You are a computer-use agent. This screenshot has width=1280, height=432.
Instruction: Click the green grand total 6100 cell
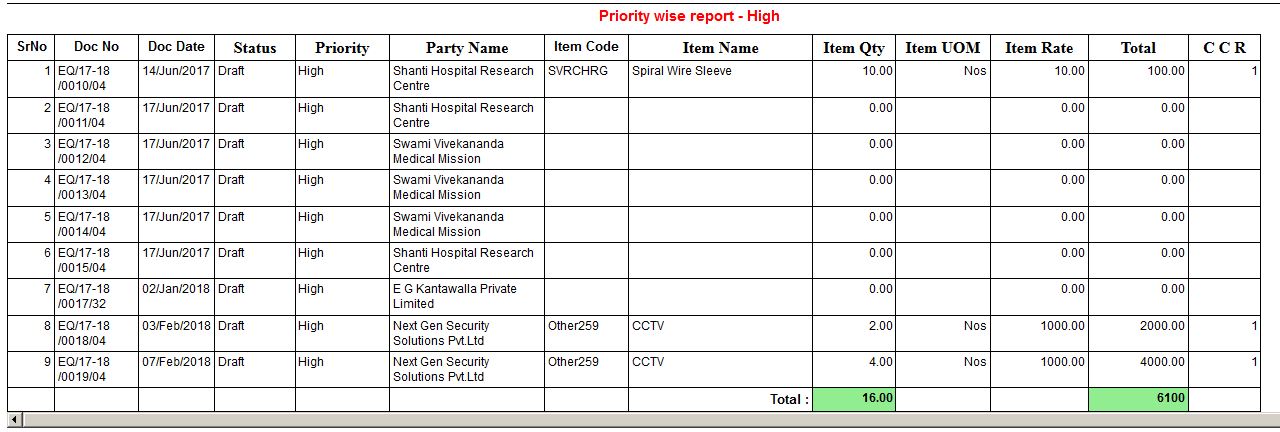tap(1138, 399)
